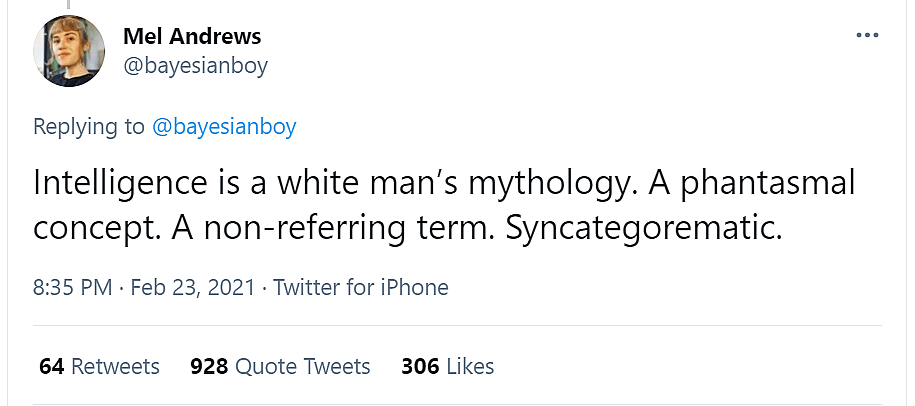
Task: Click the "Replying to" label text
Action: coord(89,127)
